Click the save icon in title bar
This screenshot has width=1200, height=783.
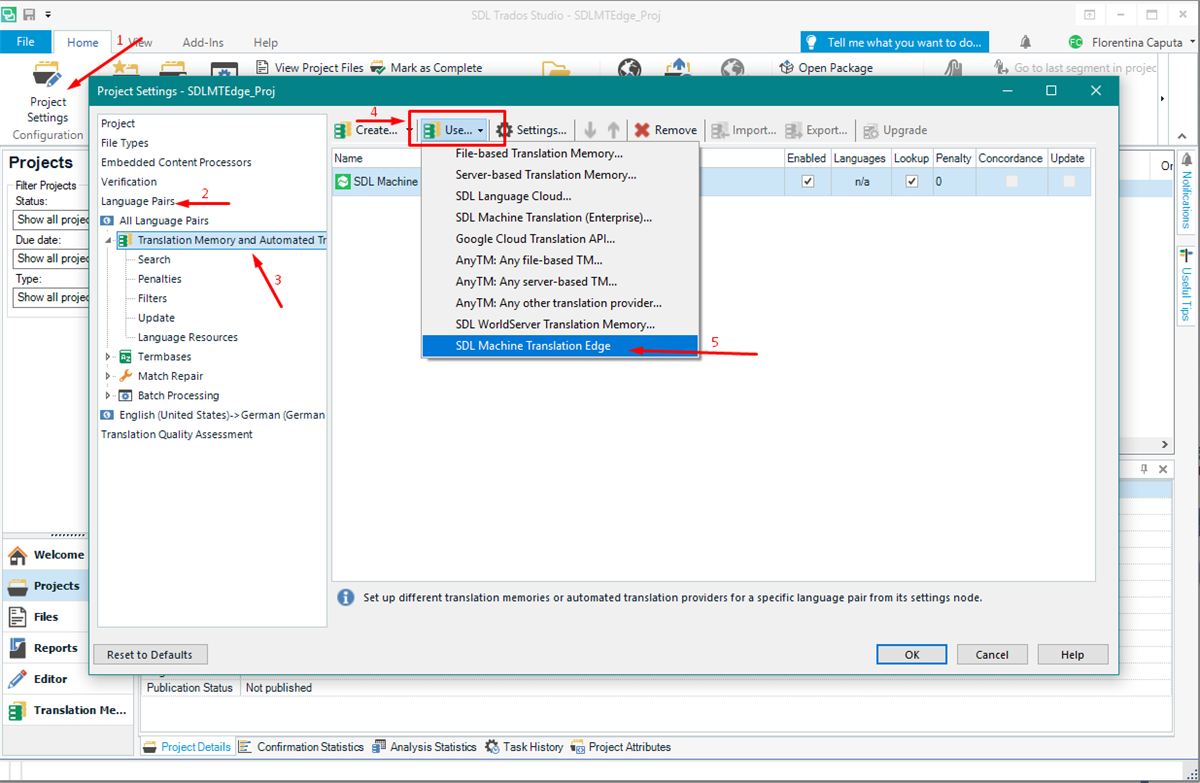coord(30,15)
